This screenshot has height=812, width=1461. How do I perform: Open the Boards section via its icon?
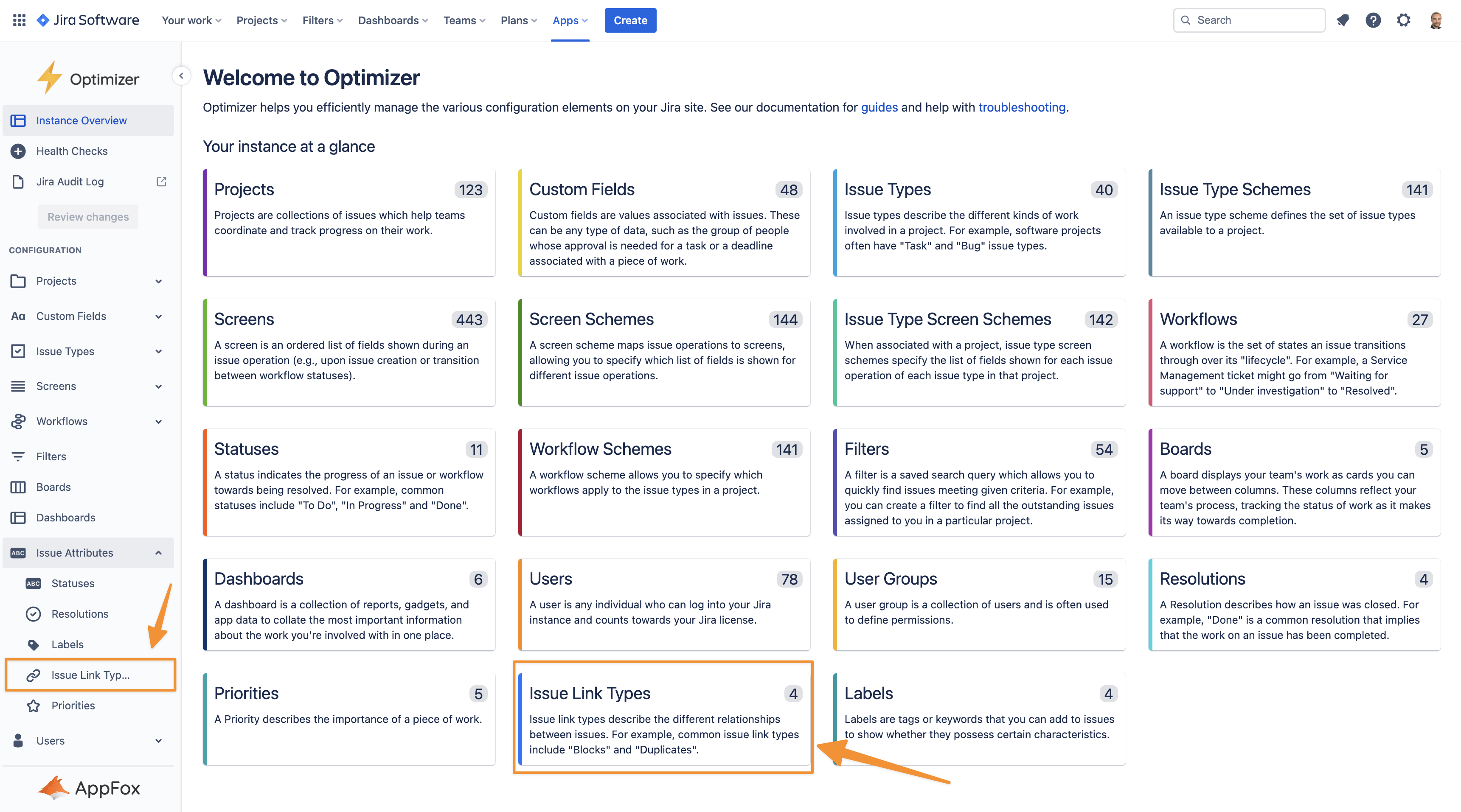(x=18, y=487)
